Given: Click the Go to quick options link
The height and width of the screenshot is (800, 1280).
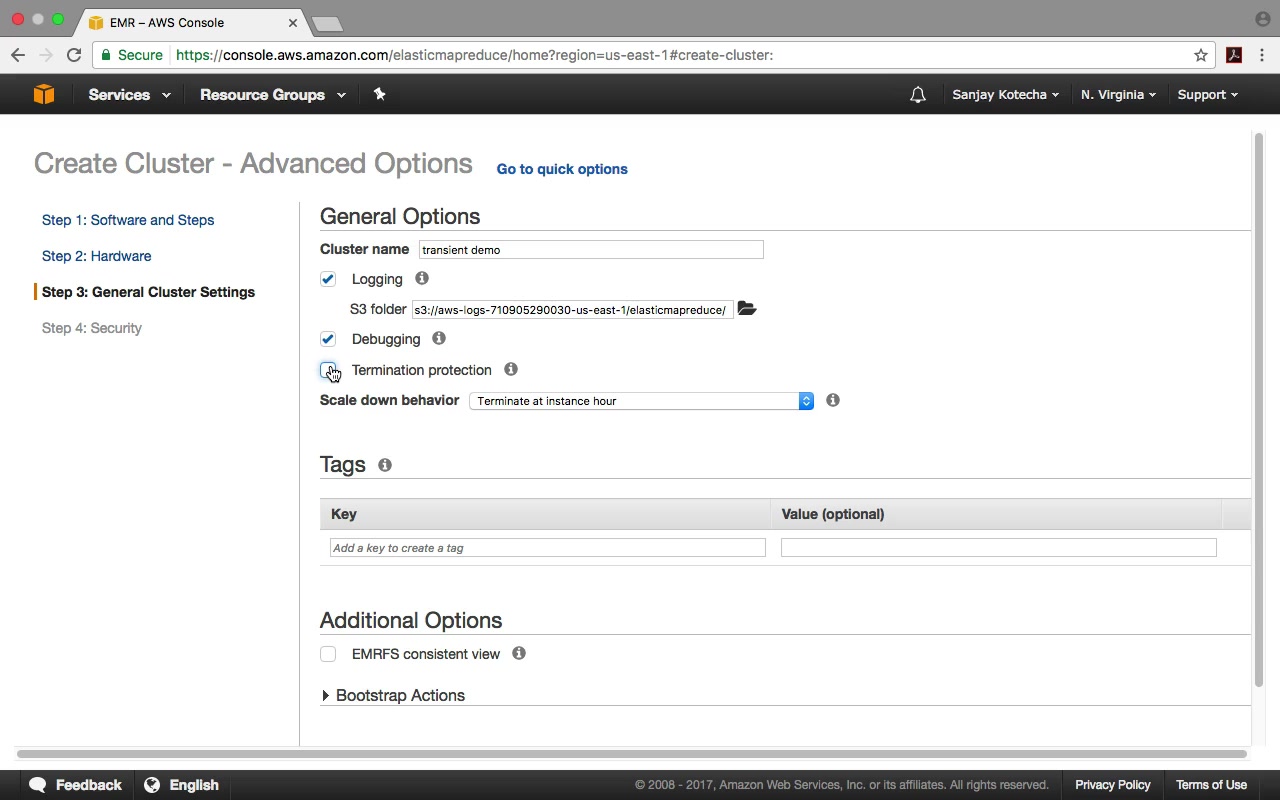Looking at the screenshot, I should click(x=562, y=169).
